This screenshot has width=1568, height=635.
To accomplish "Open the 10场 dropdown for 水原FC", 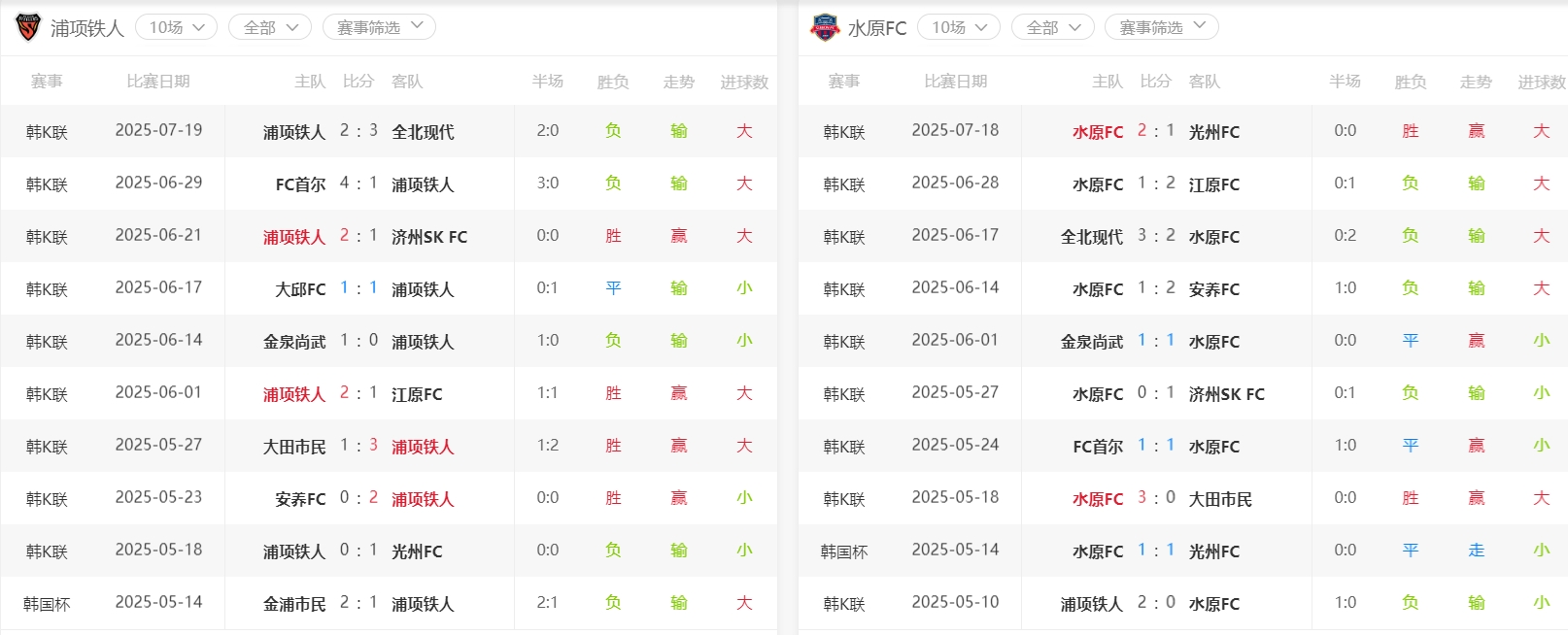I will pyautogui.click(x=959, y=27).
